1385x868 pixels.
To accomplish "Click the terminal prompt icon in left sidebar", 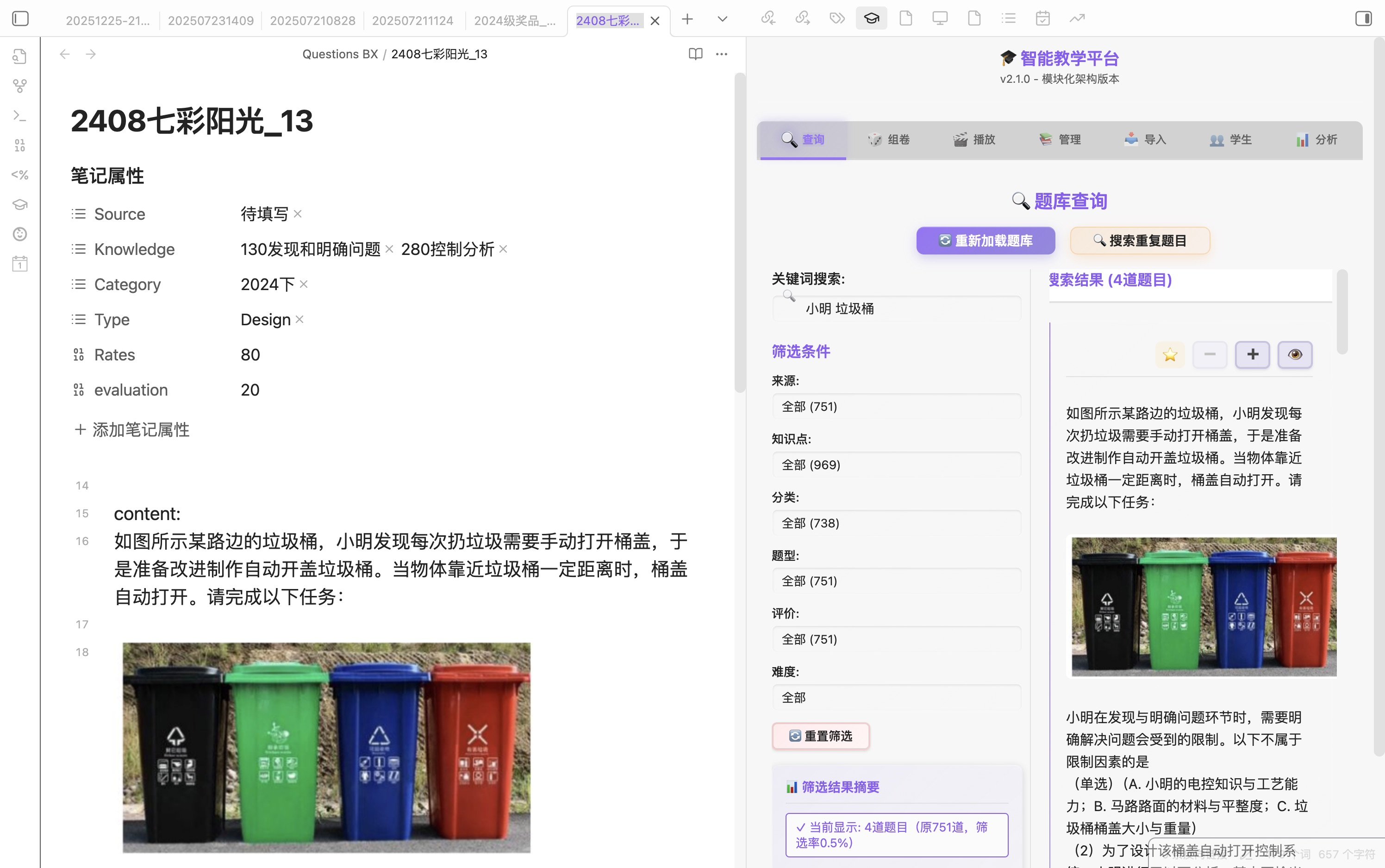I will [x=20, y=115].
